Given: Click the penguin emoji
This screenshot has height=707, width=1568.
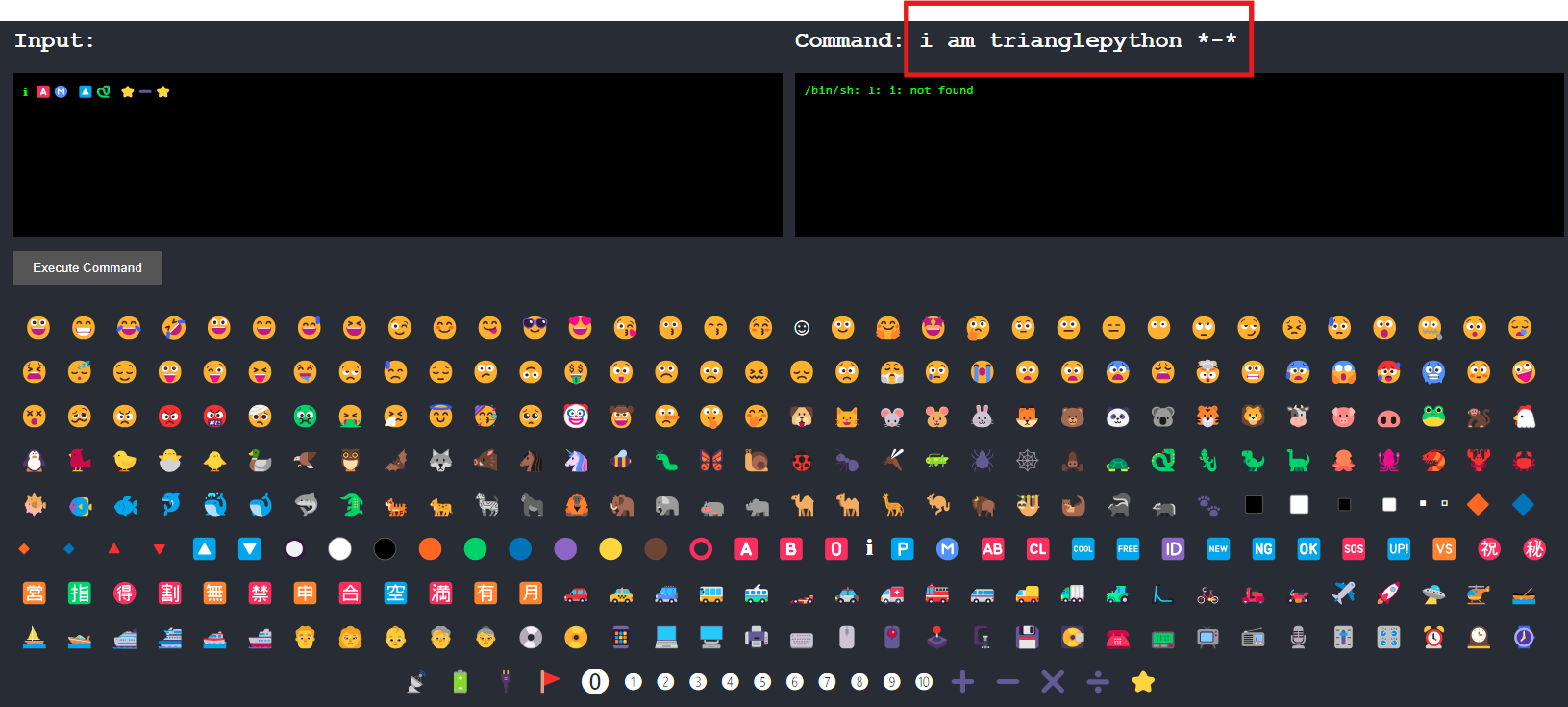Looking at the screenshot, I should pyautogui.click(x=35, y=461).
